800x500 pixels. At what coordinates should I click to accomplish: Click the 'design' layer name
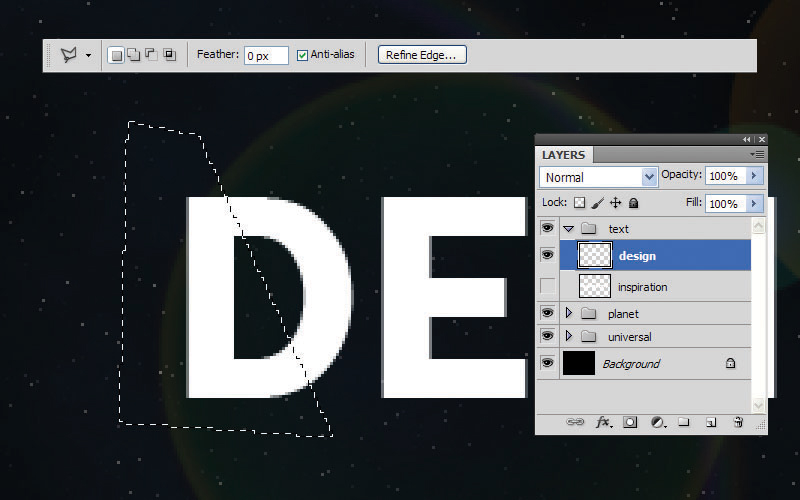click(637, 256)
